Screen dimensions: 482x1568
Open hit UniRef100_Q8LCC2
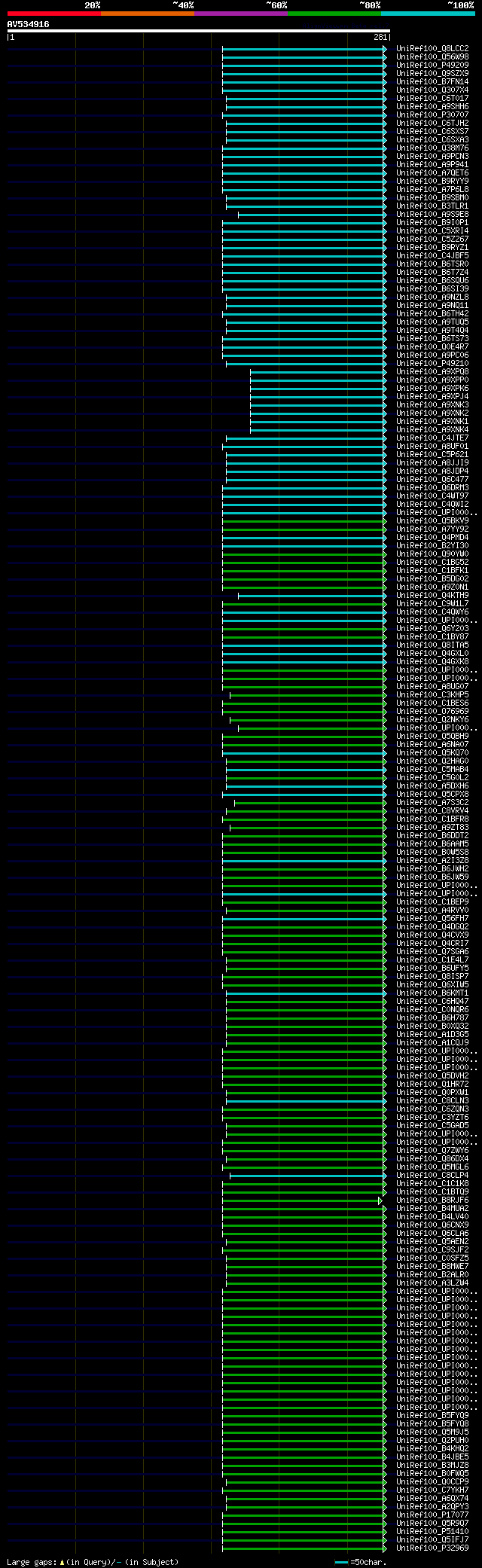click(x=432, y=48)
